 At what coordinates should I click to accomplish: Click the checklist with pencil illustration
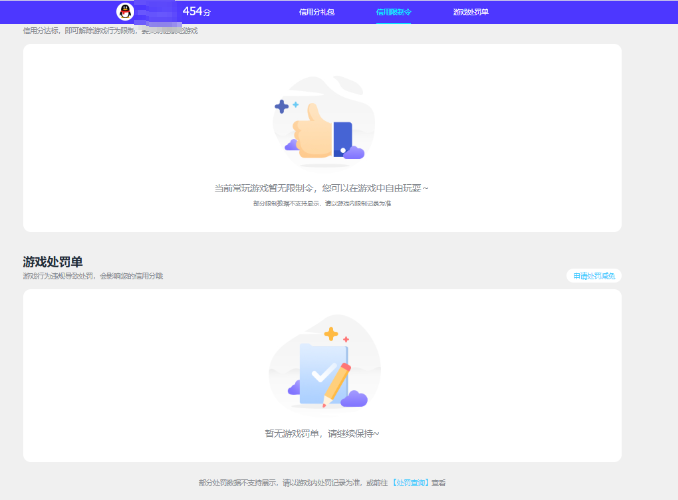[x=324, y=363]
